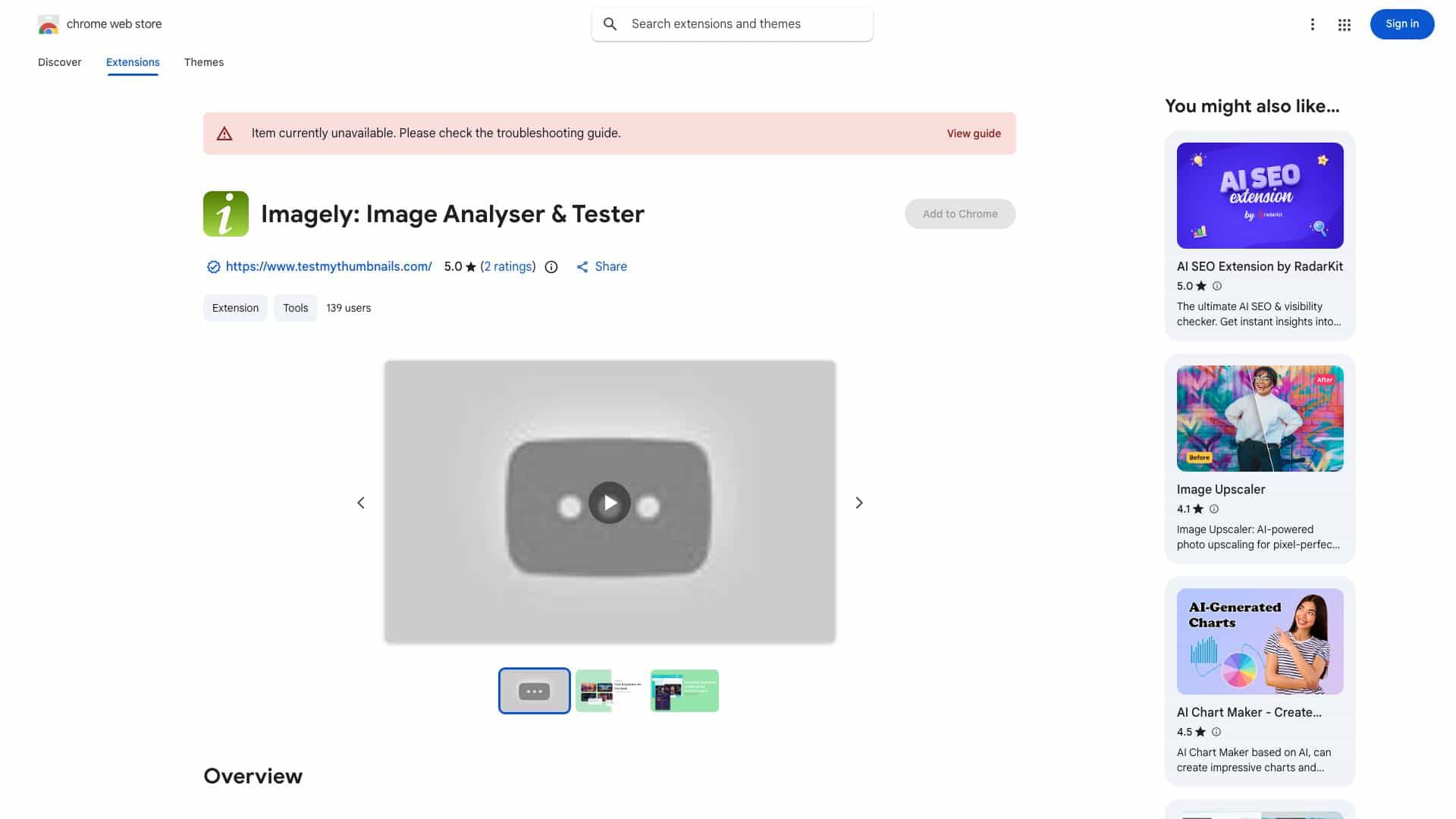Click the verified publisher badge icon
Image resolution: width=1456 pixels, height=819 pixels.
coord(214,267)
